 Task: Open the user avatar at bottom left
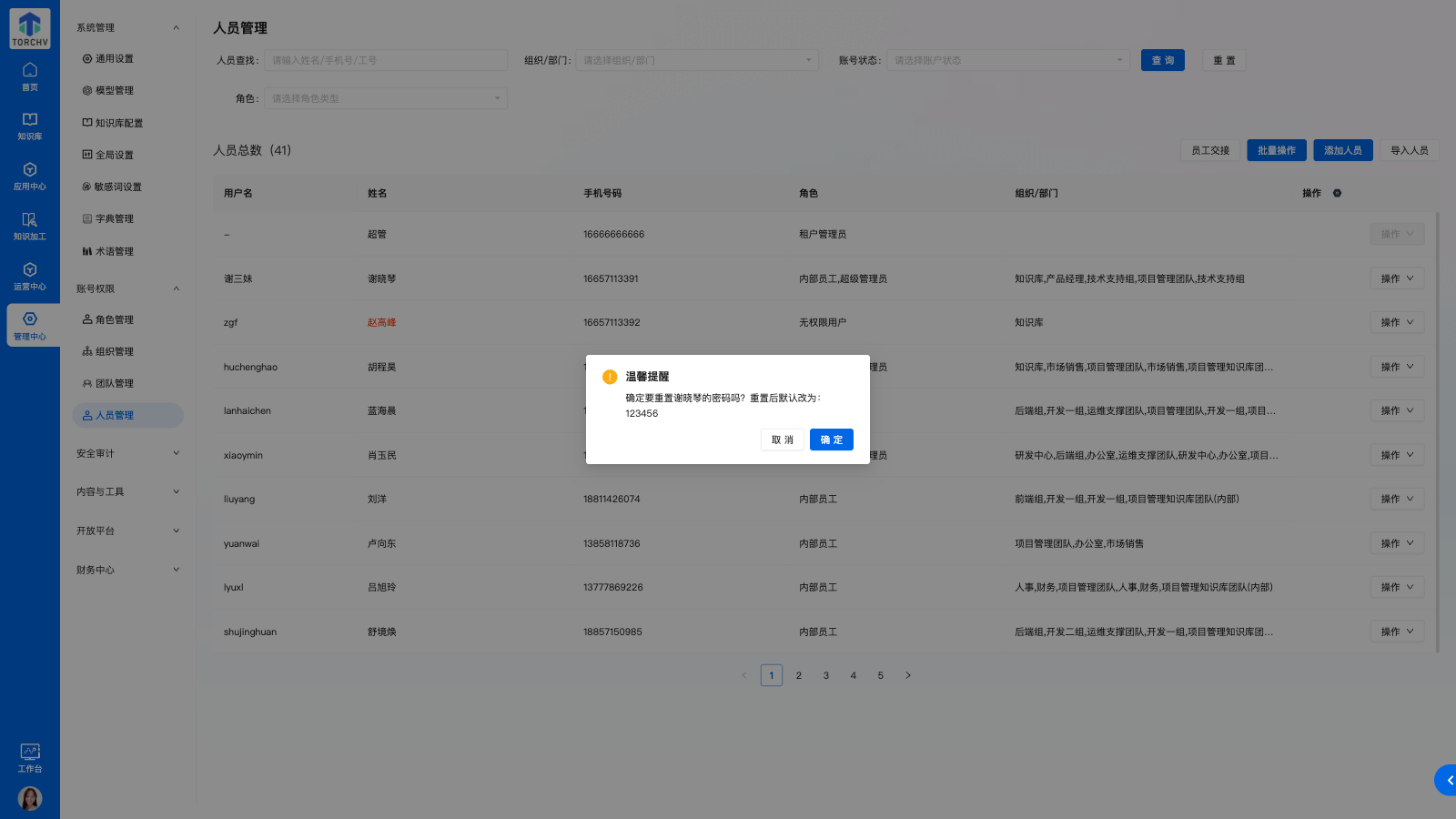[30, 798]
